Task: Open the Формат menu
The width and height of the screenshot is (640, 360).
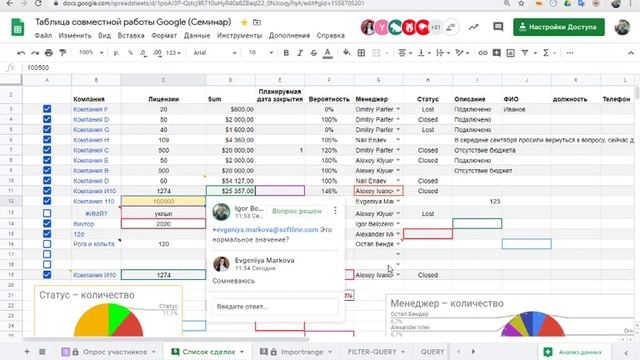Action: click(x=164, y=36)
